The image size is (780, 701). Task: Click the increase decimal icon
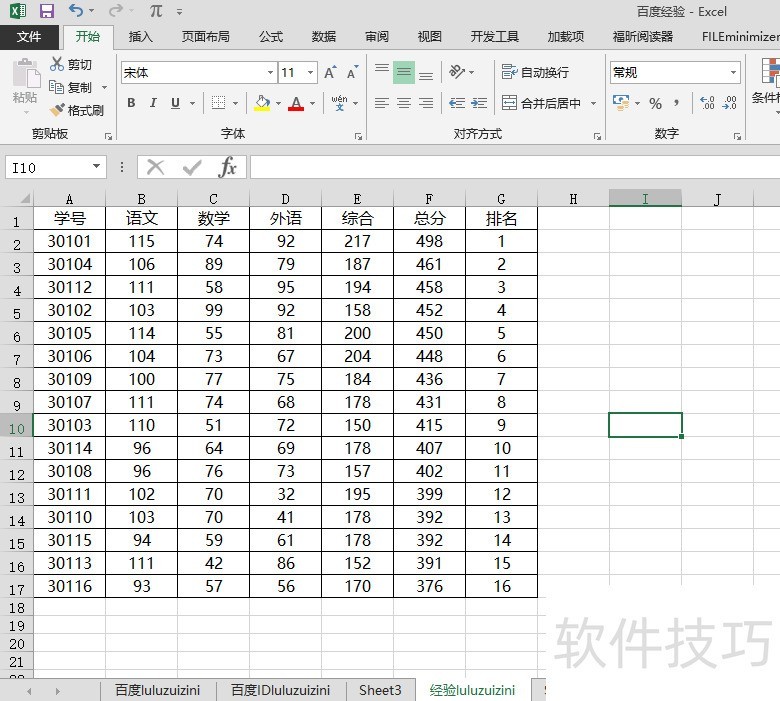click(707, 103)
